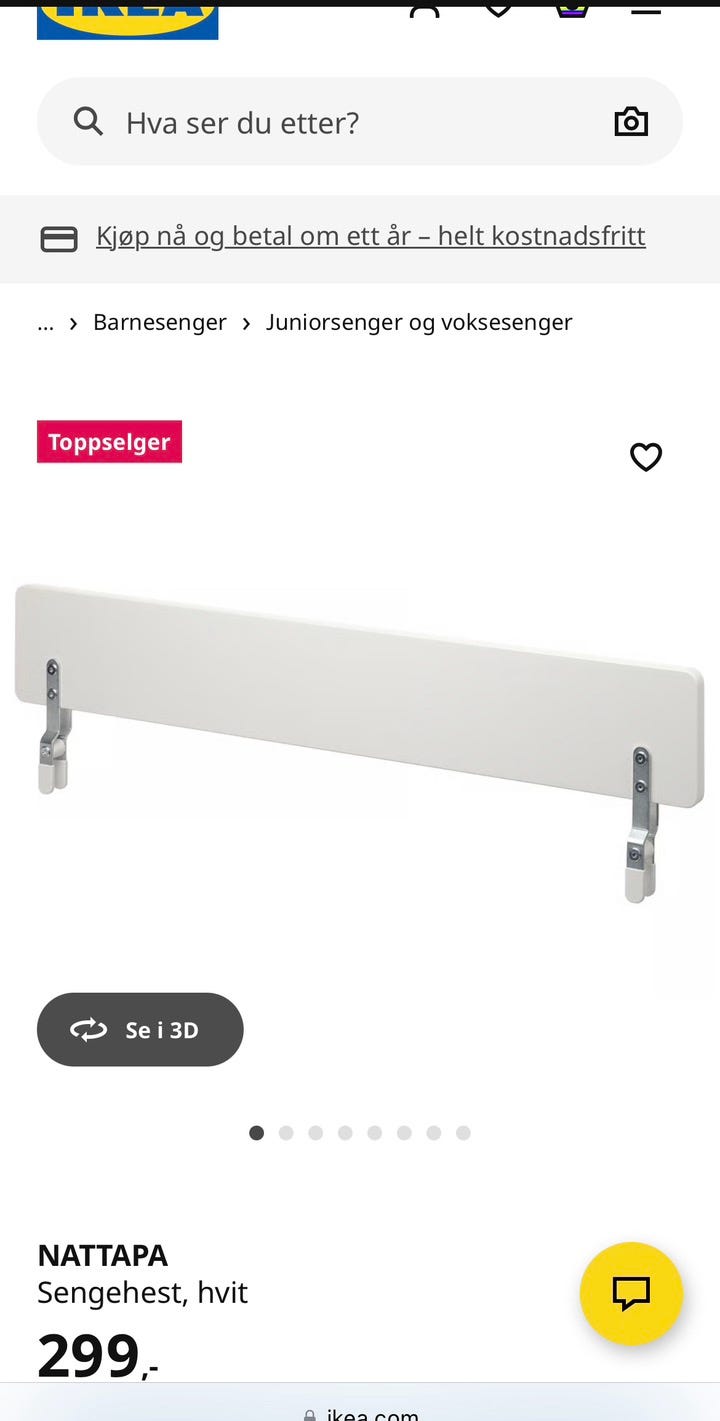Click the Toppselger badge
Screen dimensions: 720x1421
[110, 442]
